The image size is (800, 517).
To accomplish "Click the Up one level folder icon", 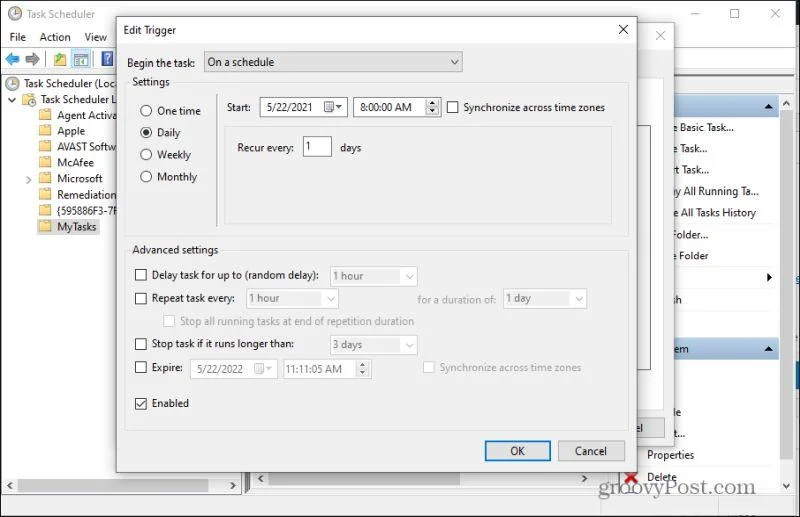I will pos(60,60).
